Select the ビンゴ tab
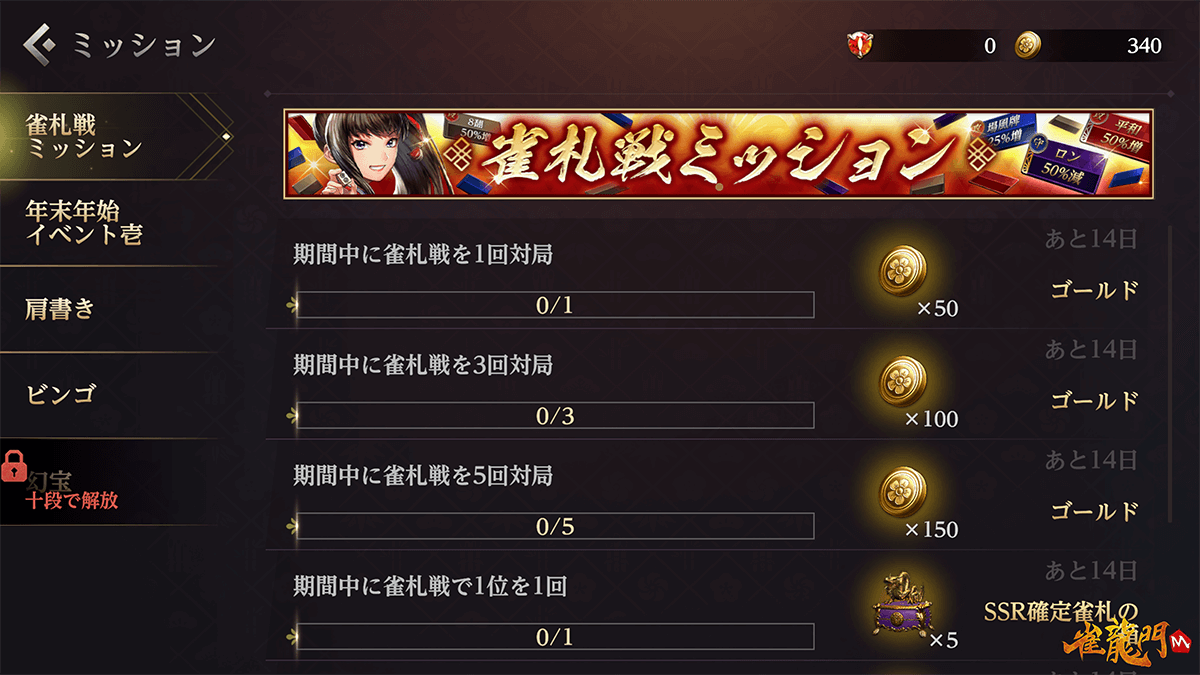 coord(108,395)
